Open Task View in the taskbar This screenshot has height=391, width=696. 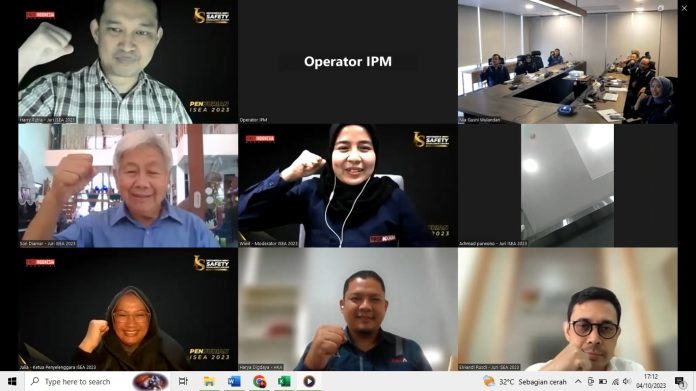coord(183,381)
